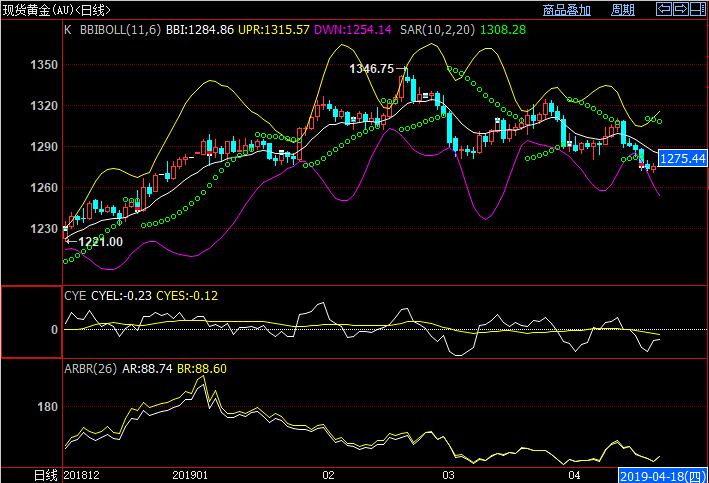
Task: Click the 180 level on ARBR axis
Action: tap(47, 407)
